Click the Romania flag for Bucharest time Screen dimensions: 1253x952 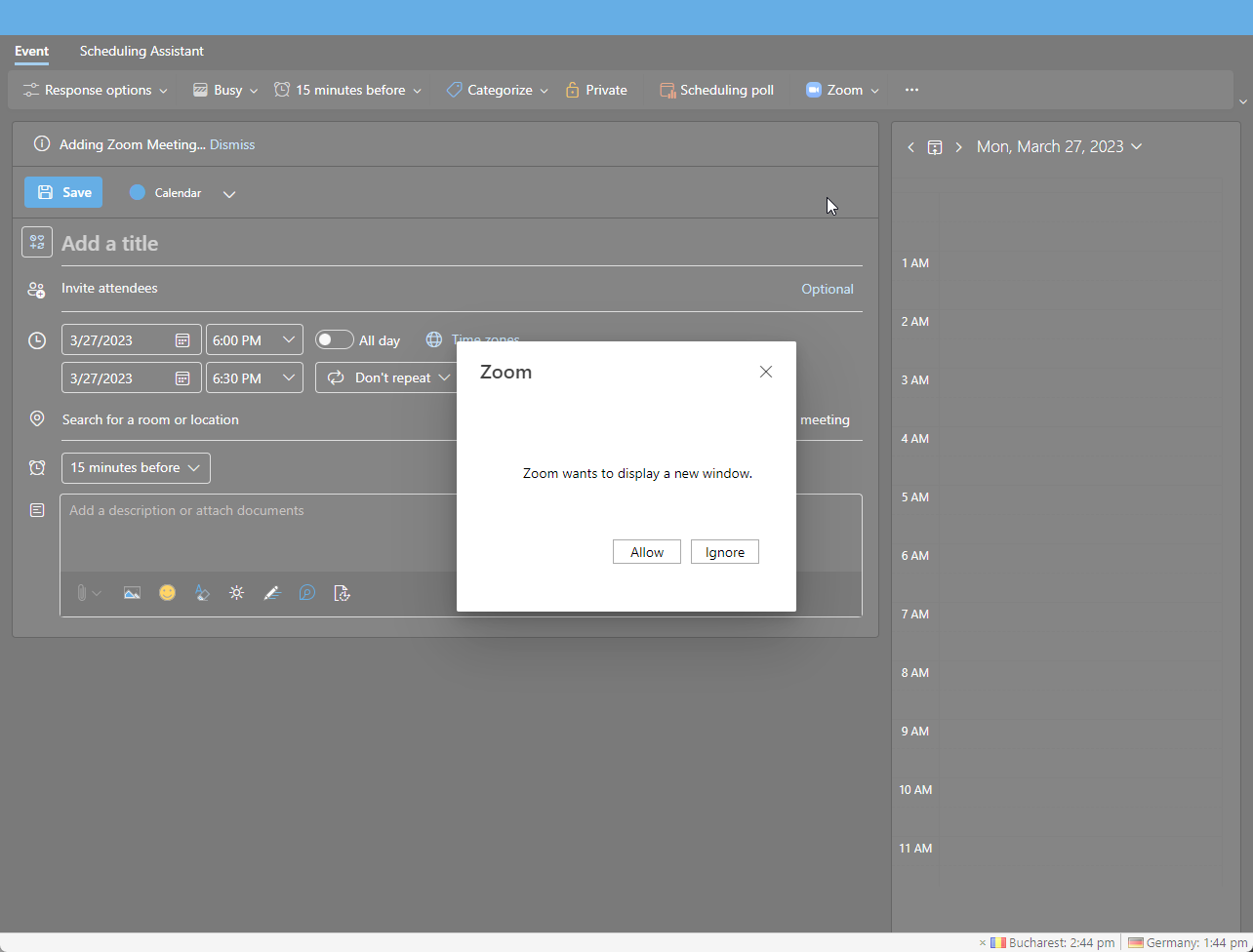tap(998, 943)
